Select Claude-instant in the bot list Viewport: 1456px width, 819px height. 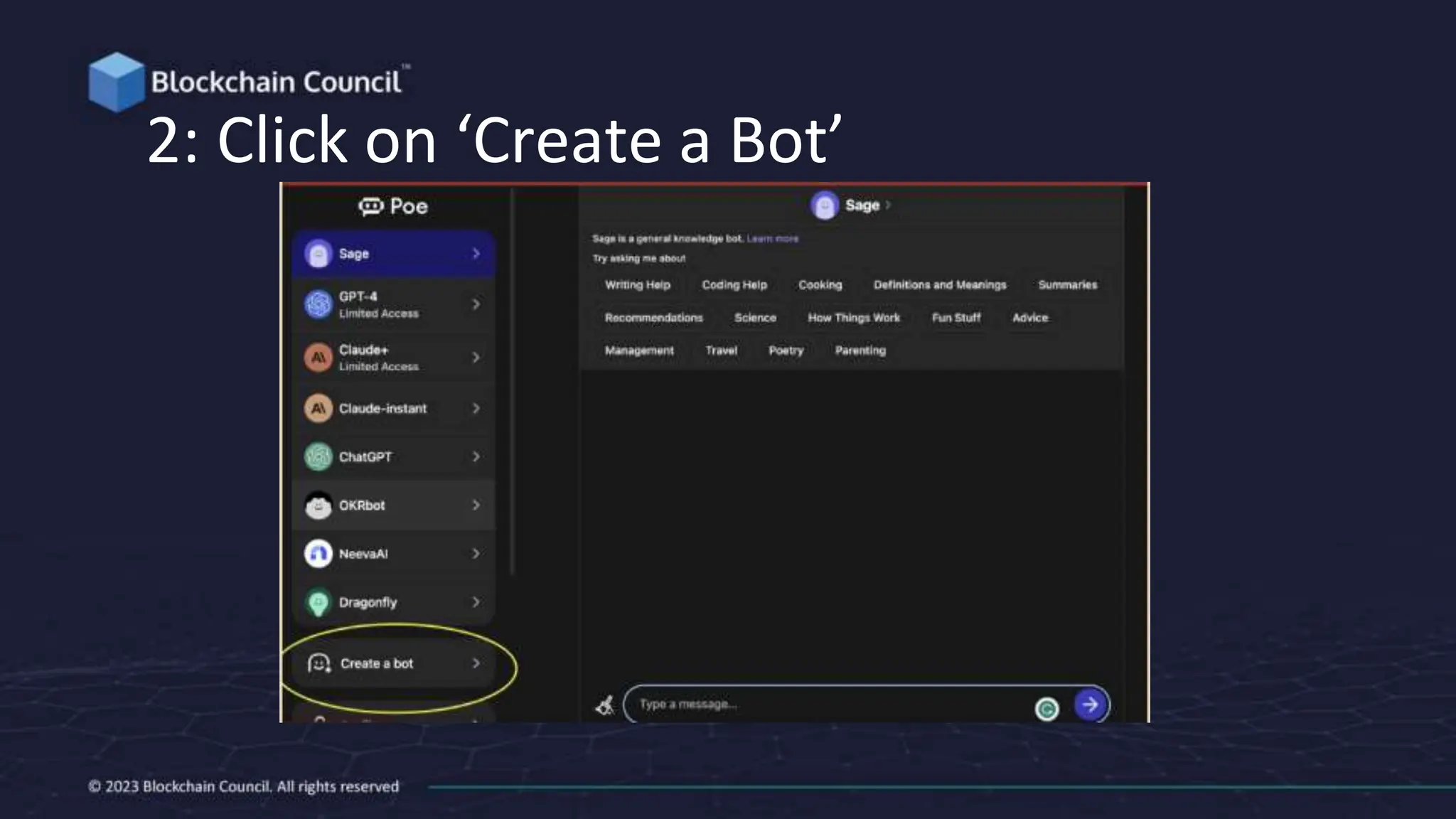pos(393,408)
